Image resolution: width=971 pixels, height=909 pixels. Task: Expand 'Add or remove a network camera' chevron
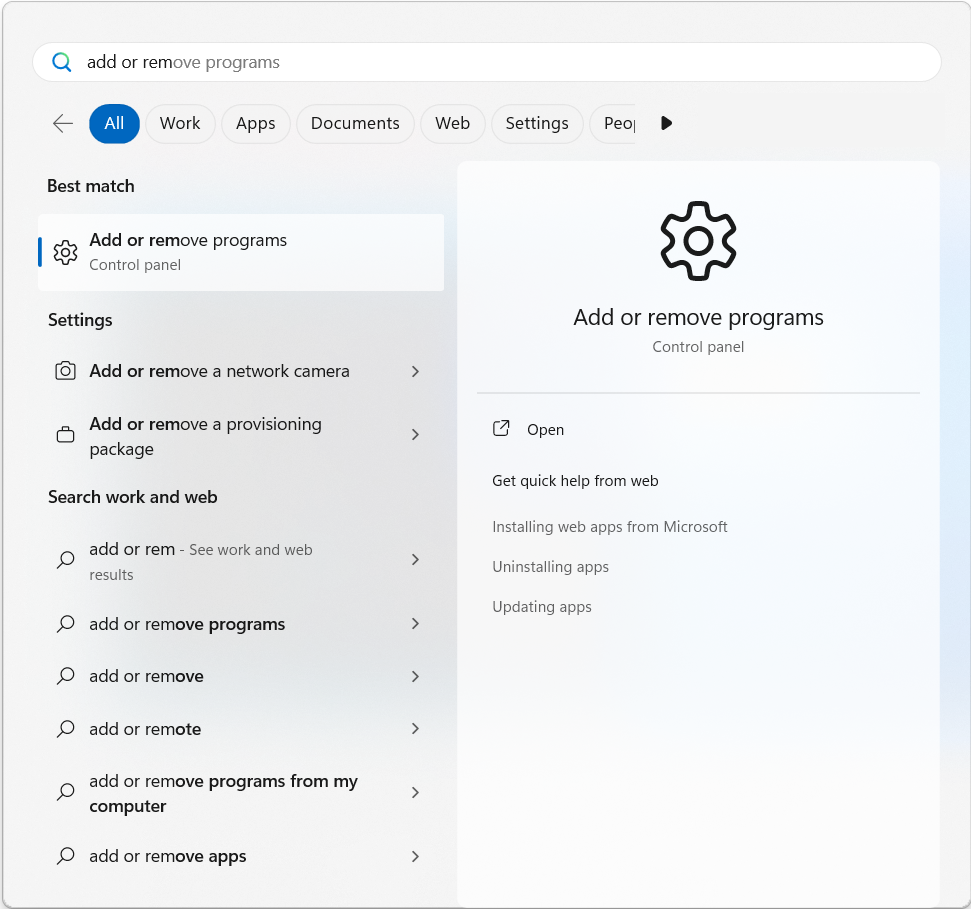click(x=415, y=371)
